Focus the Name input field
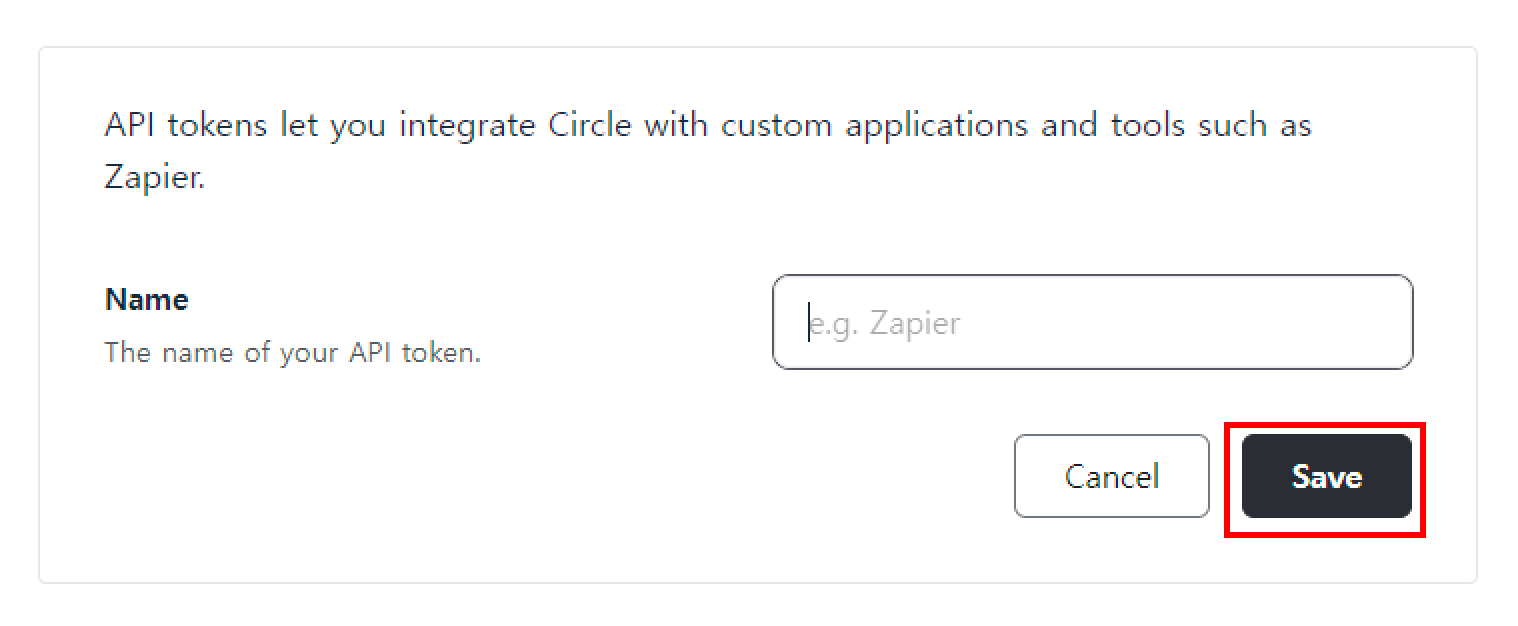This screenshot has height=626, width=1518. coord(1092,322)
